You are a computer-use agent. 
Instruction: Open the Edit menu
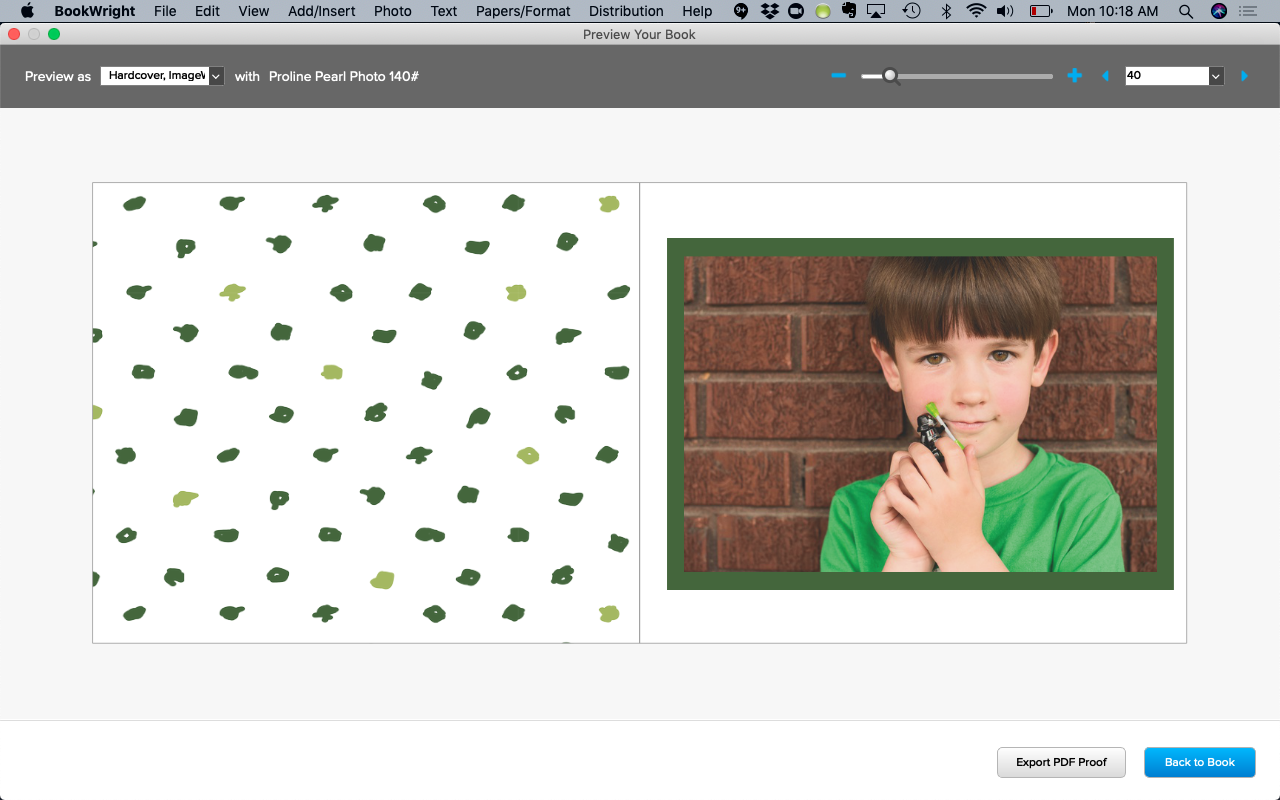207,11
